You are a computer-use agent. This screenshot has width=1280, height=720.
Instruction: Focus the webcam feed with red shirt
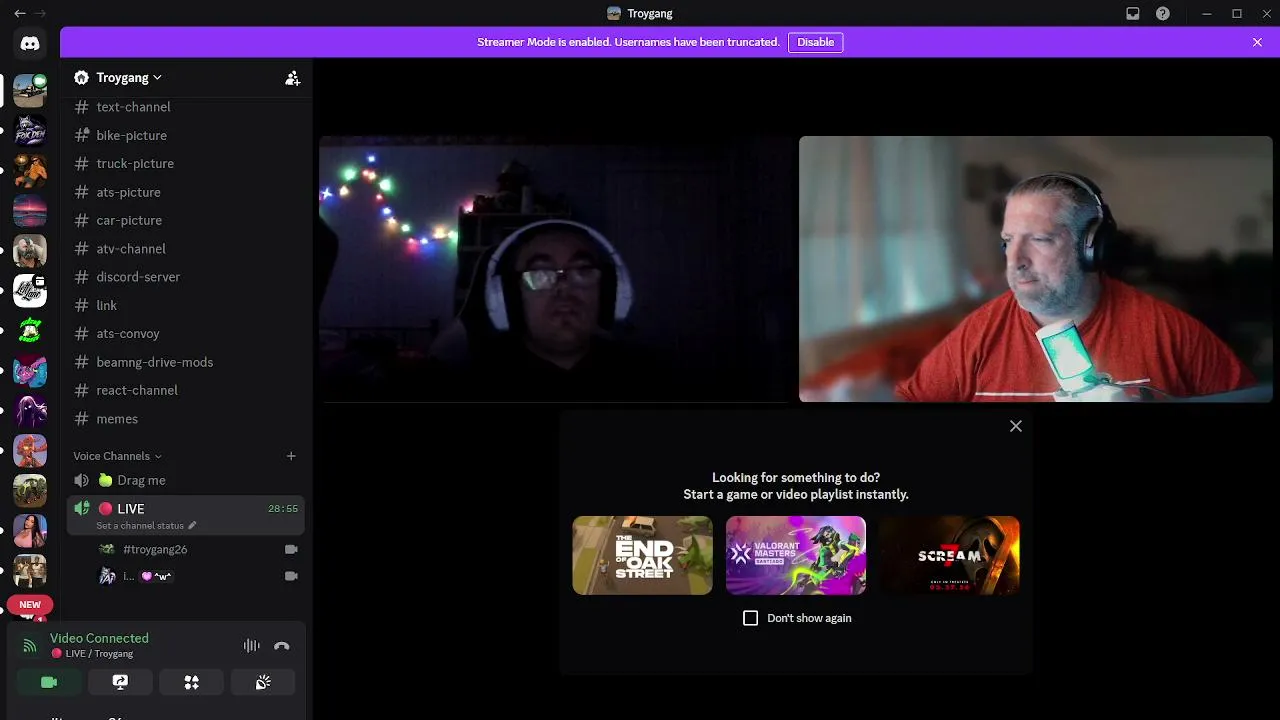click(1036, 269)
